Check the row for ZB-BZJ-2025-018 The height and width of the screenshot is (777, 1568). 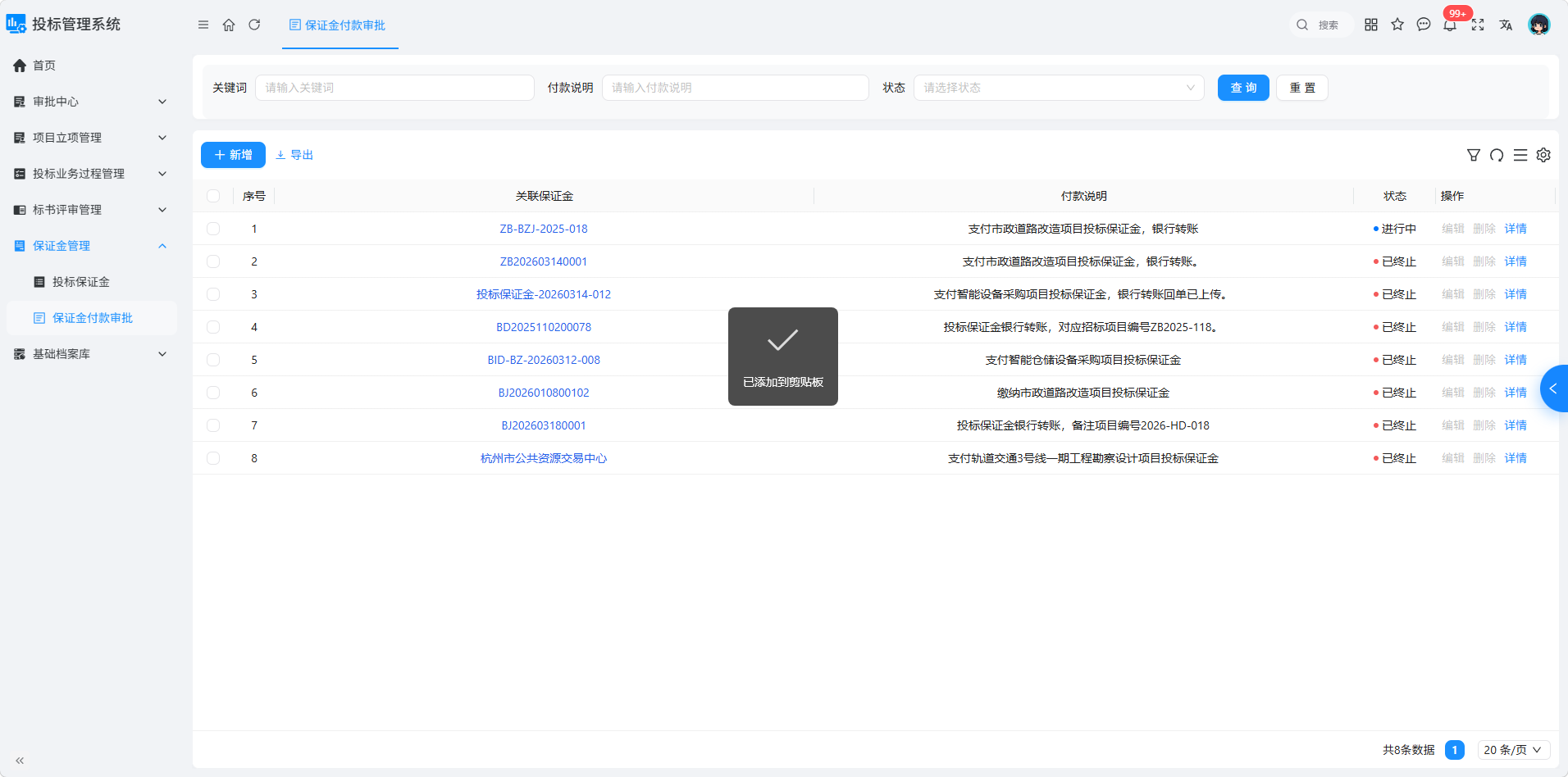pos(213,229)
